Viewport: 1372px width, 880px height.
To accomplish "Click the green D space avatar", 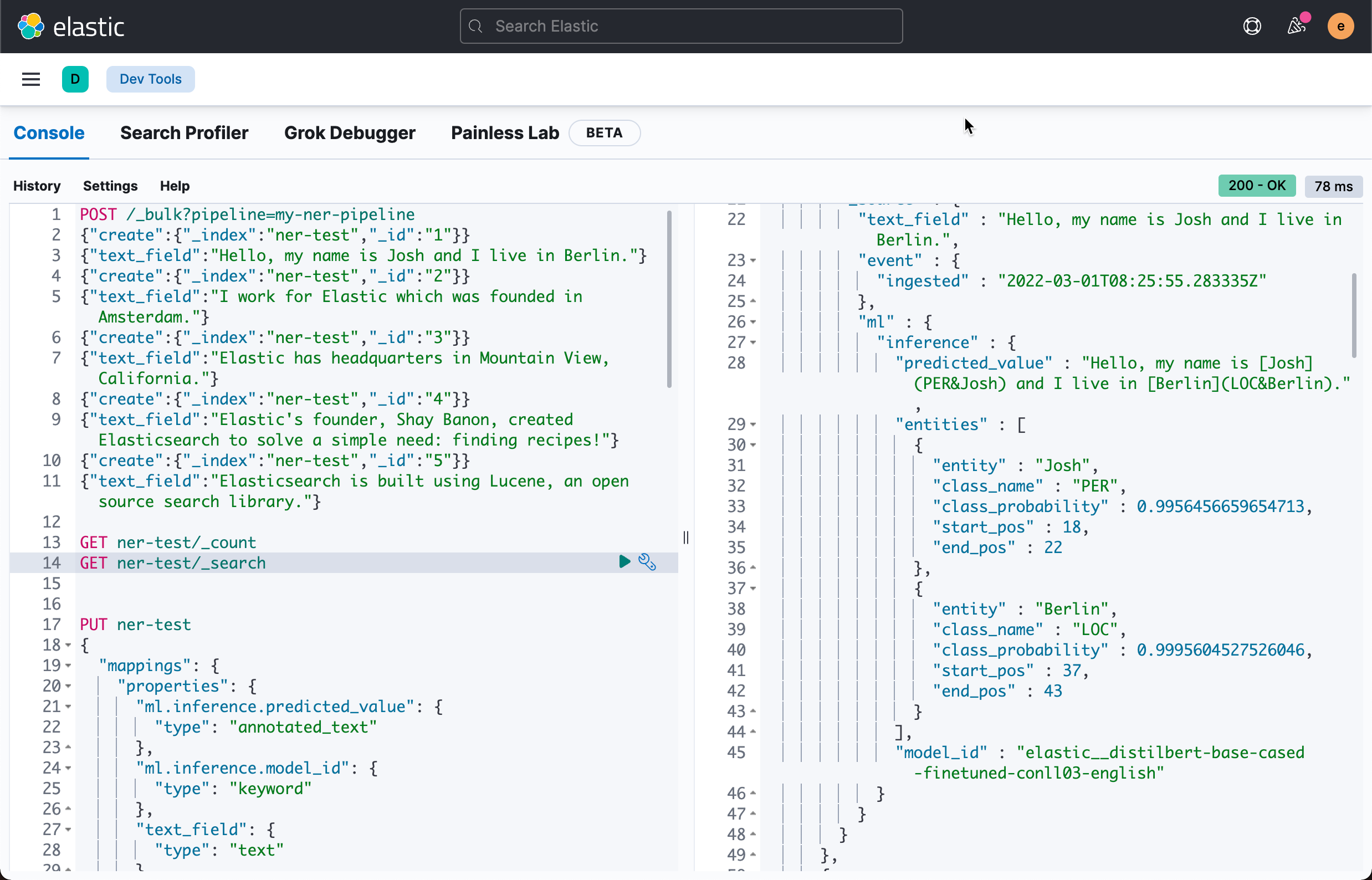I will (x=75, y=79).
